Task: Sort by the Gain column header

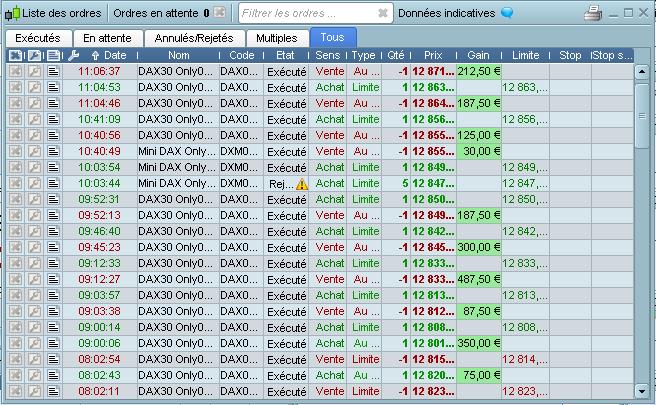Action: click(478, 55)
